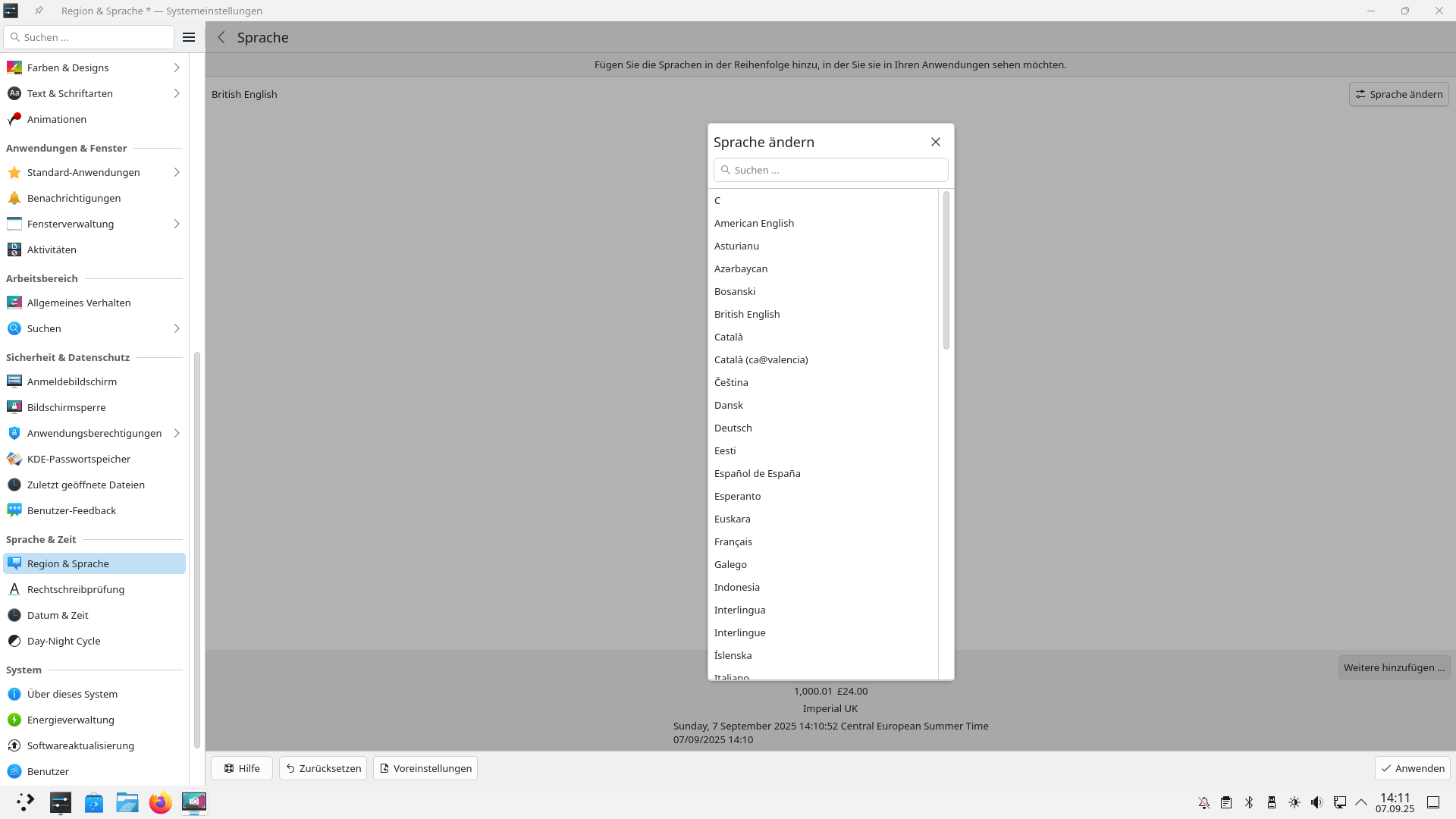Click Allgemeines Verhalten icon
This screenshot has height=819, width=1456.
pyautogui.click(x=14, y=303)
